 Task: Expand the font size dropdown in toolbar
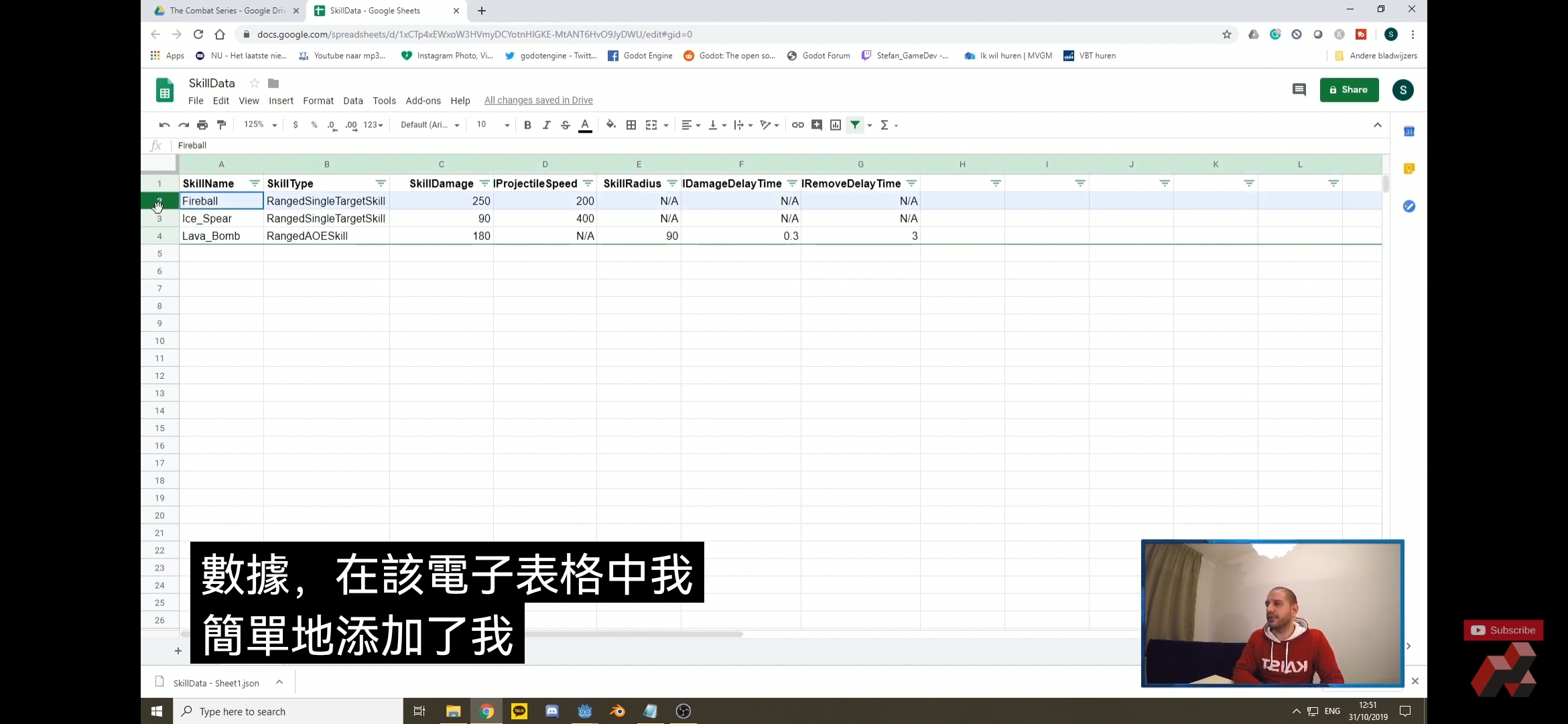(506, 125)
